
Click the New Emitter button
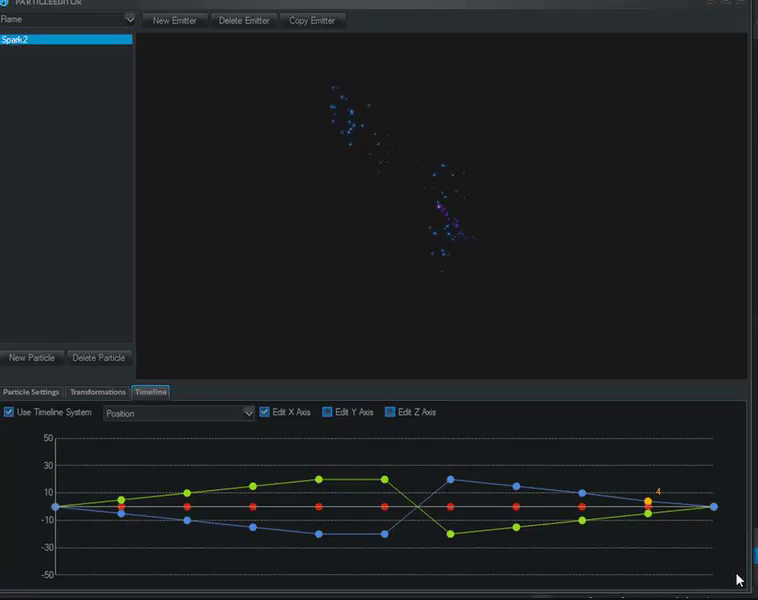click(x=175, y=21)
